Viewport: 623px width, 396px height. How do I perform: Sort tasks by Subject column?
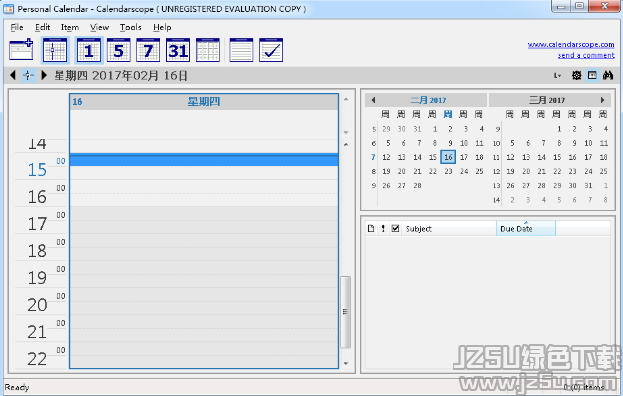449,229
